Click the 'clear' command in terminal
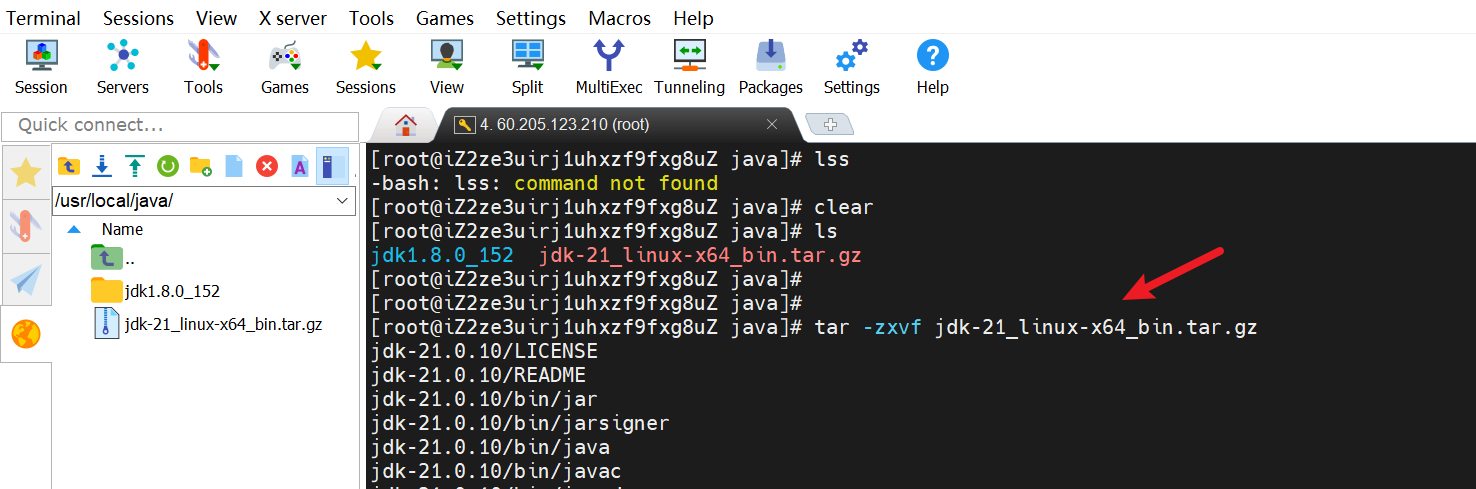1476x489 pixels. click(x=844, y=207)
